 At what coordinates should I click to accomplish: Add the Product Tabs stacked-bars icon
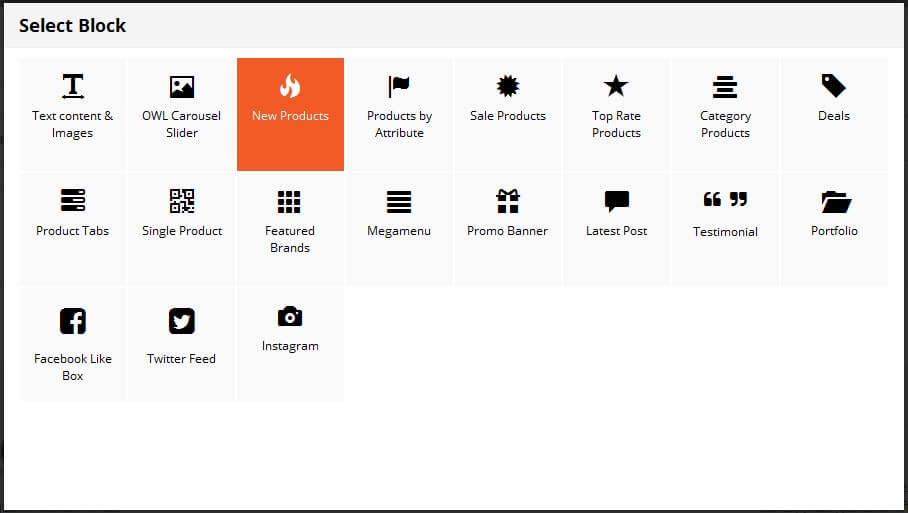(73, 200)
